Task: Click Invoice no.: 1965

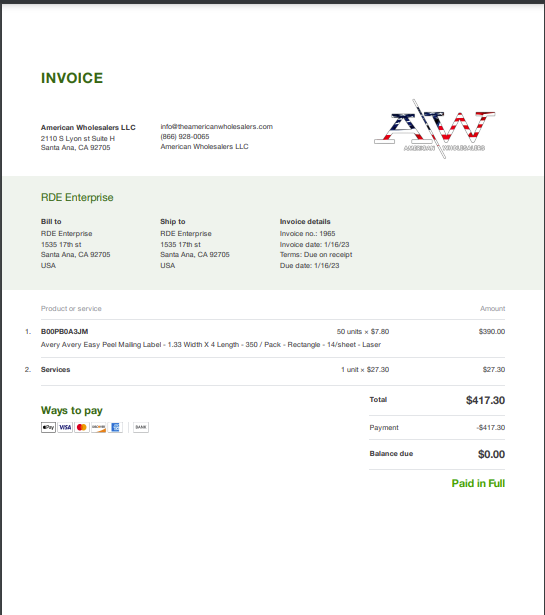Action: tap(307, 234)
